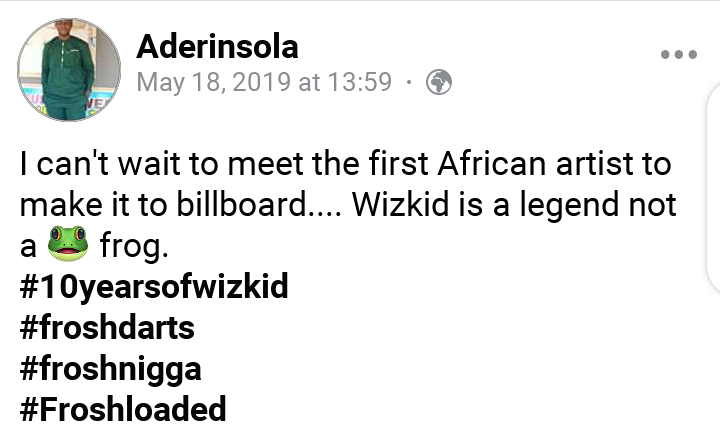720x431 pixels.
Task: Open the three-dot post options menu
Action: (679, 55)
